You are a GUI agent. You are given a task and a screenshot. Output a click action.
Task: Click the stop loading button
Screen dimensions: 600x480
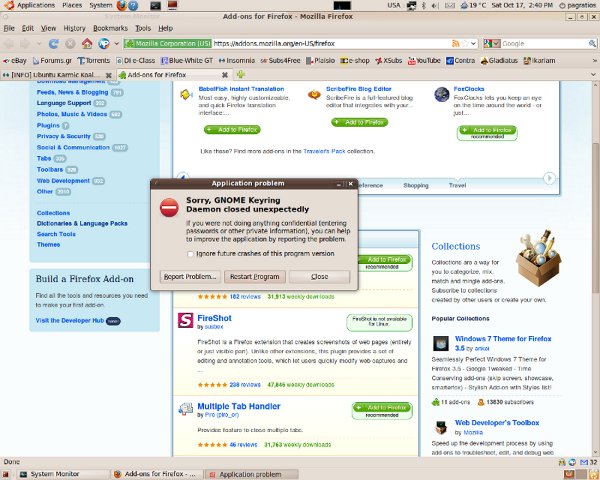pos(70,44)
